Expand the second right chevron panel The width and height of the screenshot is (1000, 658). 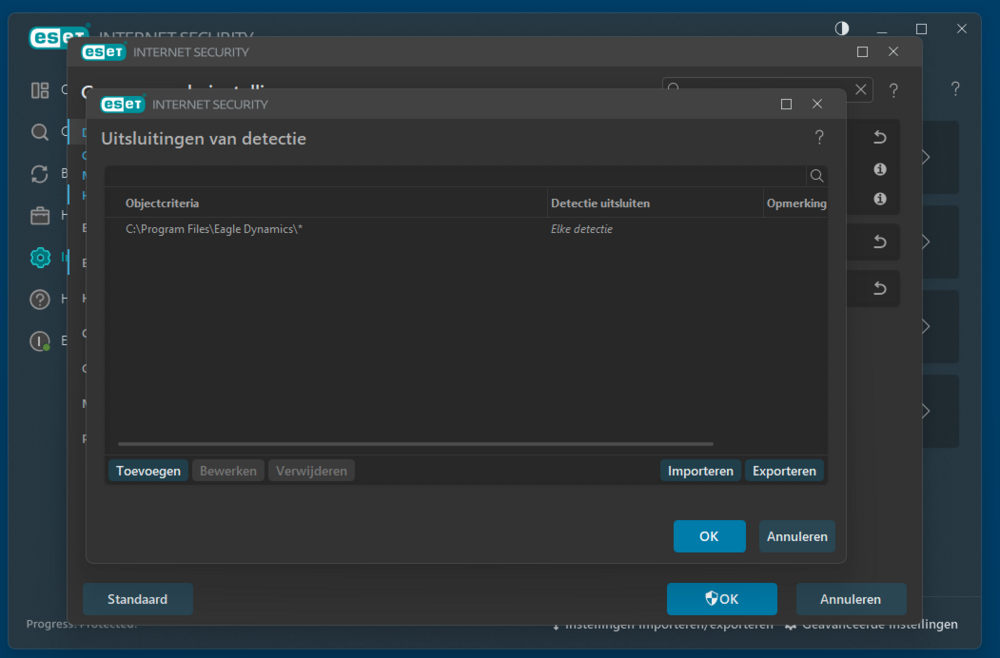[x=925, y=242]
